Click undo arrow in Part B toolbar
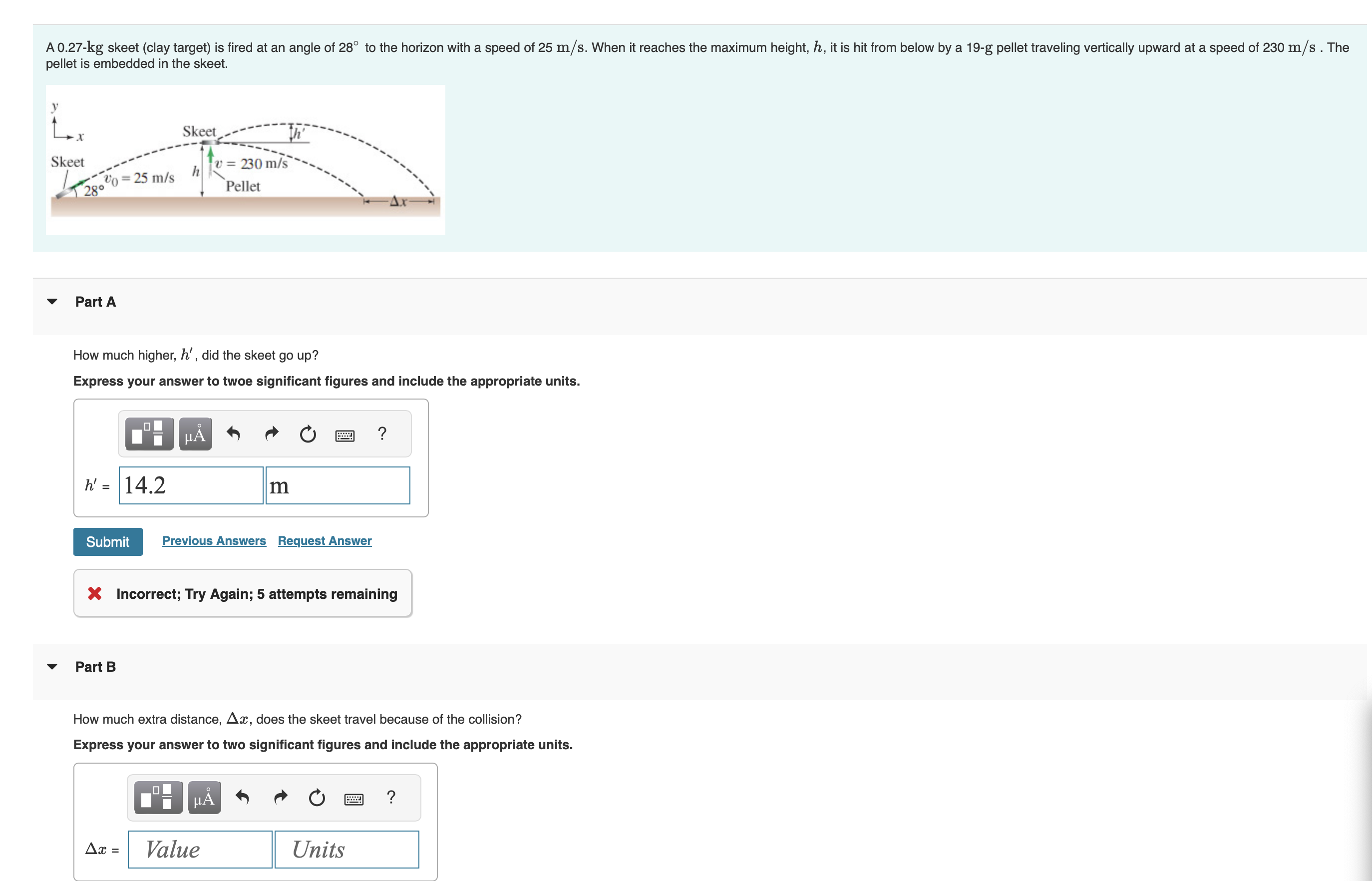 (x=243, y=798)
